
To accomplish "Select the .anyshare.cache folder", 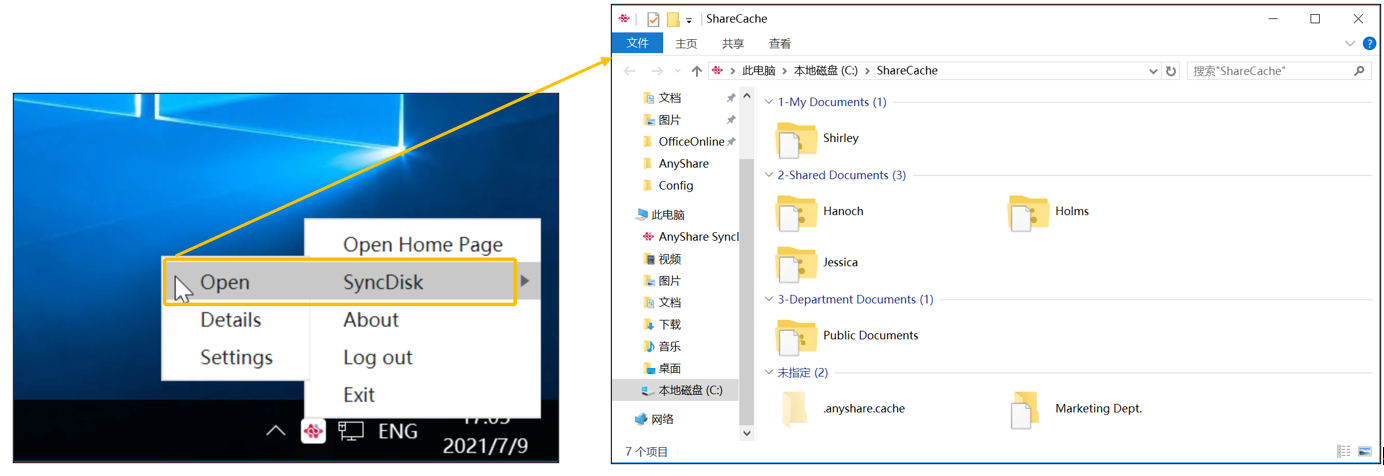I will pyautogui.click(x=842, y=409).
